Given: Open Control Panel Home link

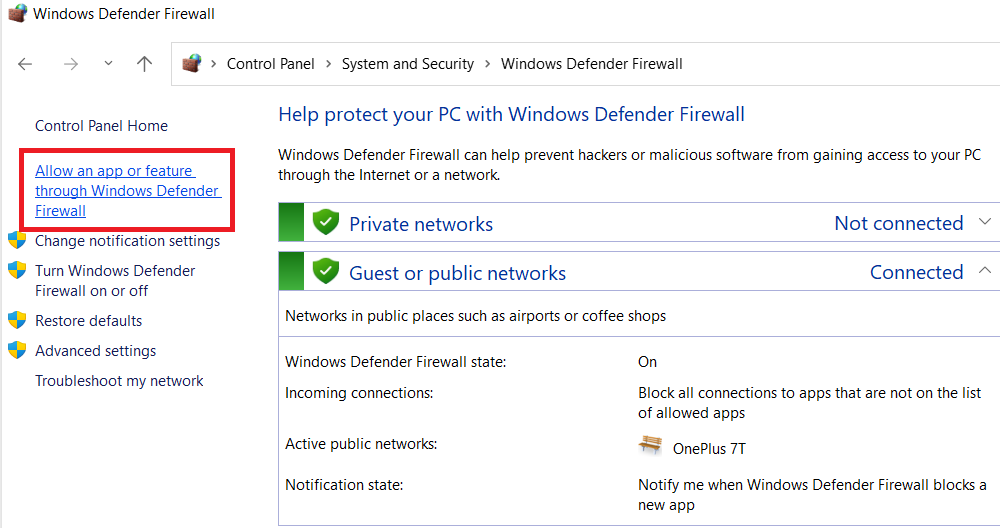Looking at the screenshot, I should tap(101, 126).
